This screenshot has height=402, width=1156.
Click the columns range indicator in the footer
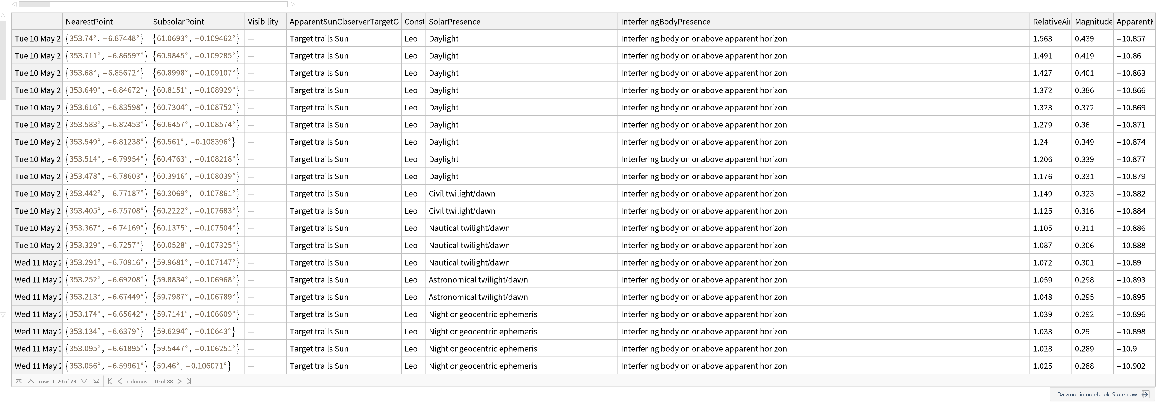(150, 381)
